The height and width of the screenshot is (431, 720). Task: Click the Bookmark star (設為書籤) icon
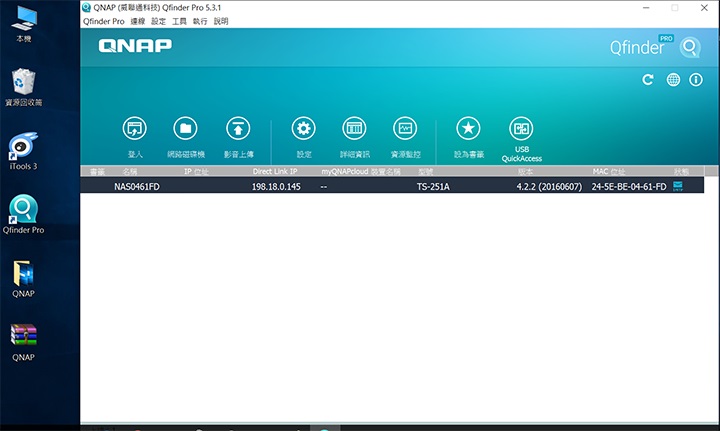(x=468, y=129)
